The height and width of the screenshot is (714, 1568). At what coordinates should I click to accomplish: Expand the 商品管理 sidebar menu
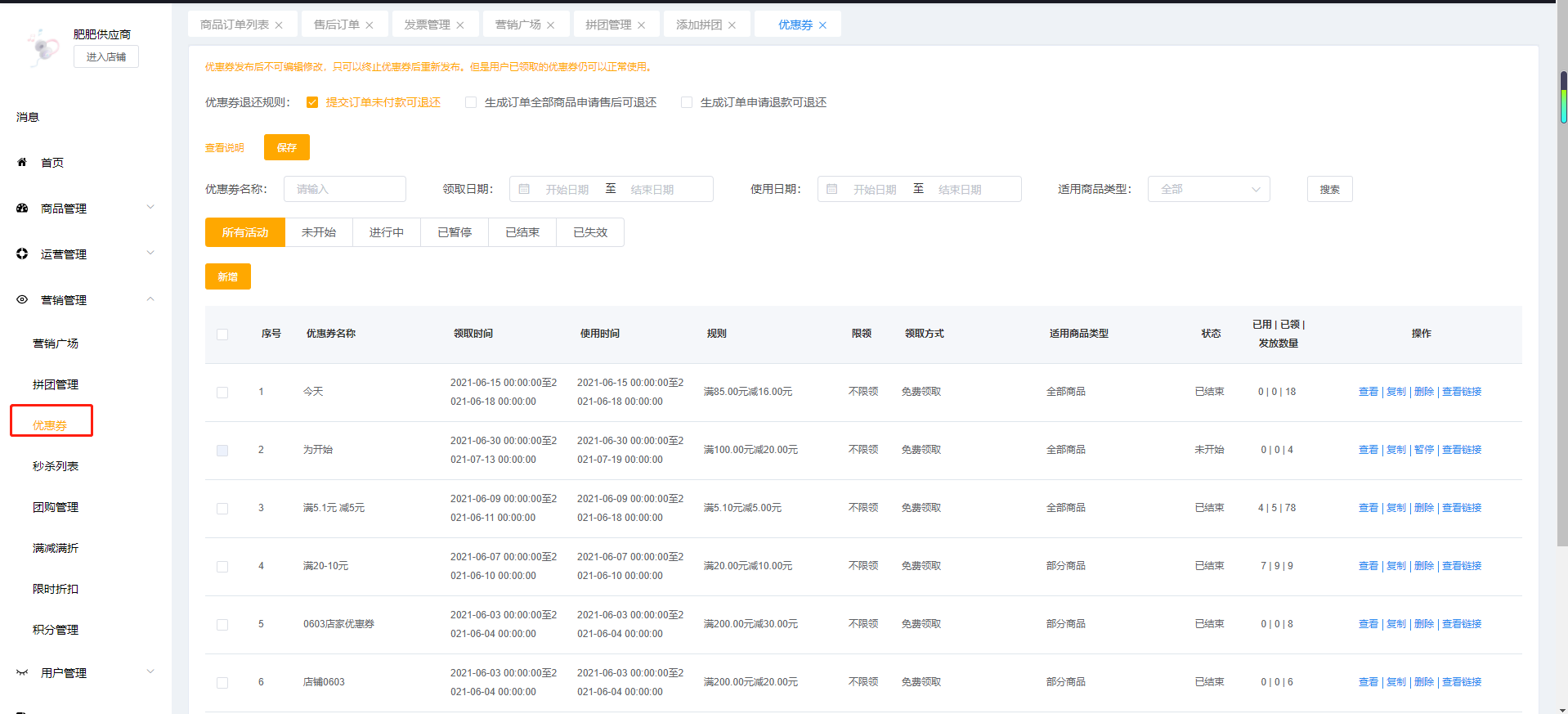point(150,208)
